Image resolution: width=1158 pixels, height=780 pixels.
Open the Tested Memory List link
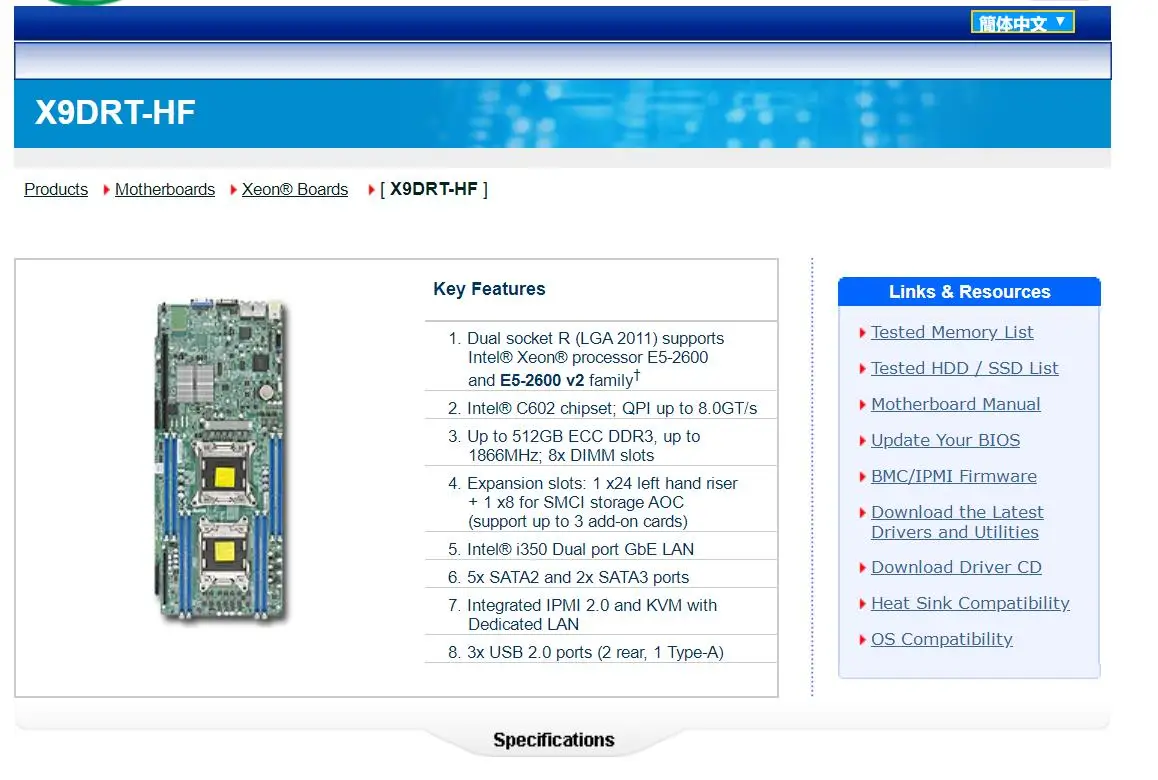pyautogui.click(x=952, y=332)
